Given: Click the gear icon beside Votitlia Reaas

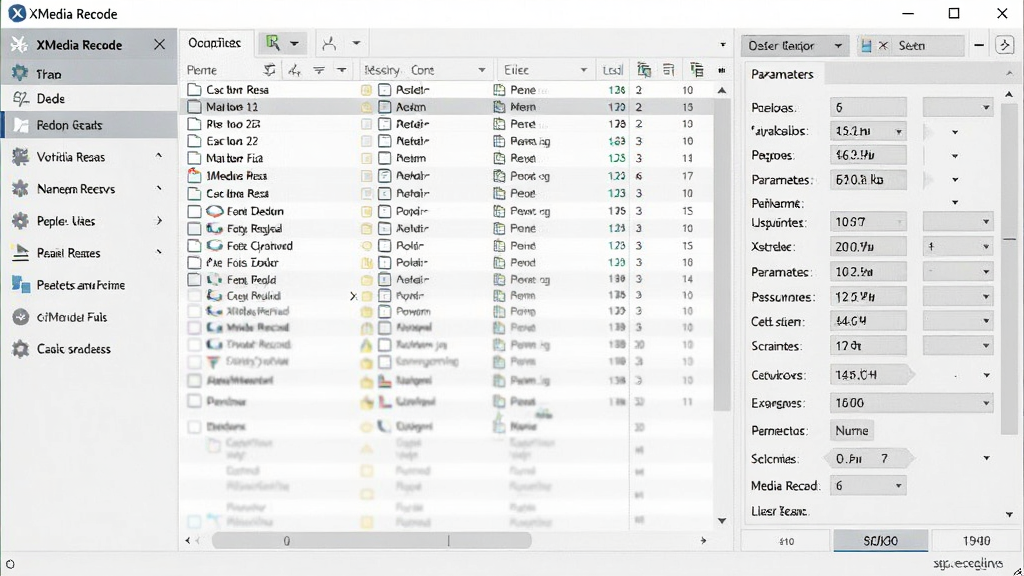Looking at the screenshot, I should 20,157.
